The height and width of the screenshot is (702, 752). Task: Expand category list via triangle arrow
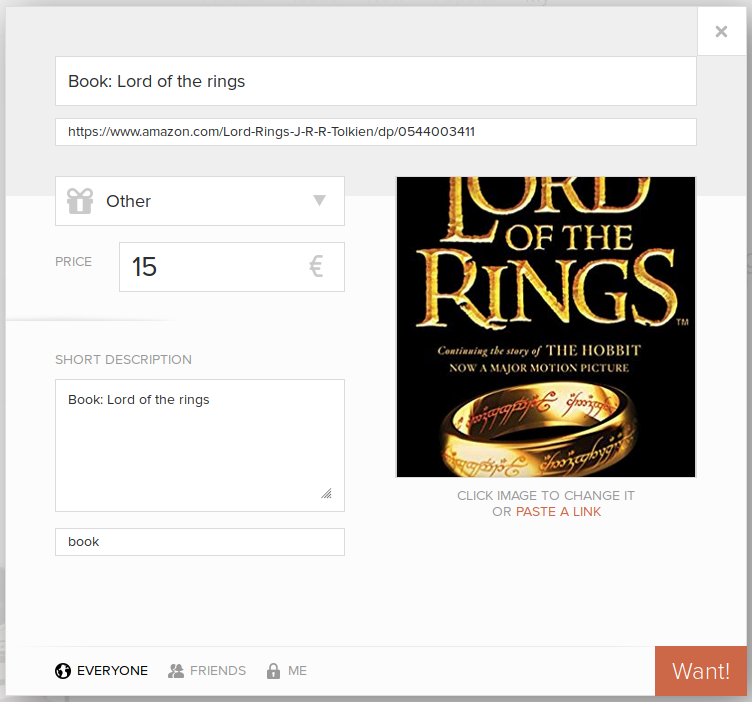point(319,200)
